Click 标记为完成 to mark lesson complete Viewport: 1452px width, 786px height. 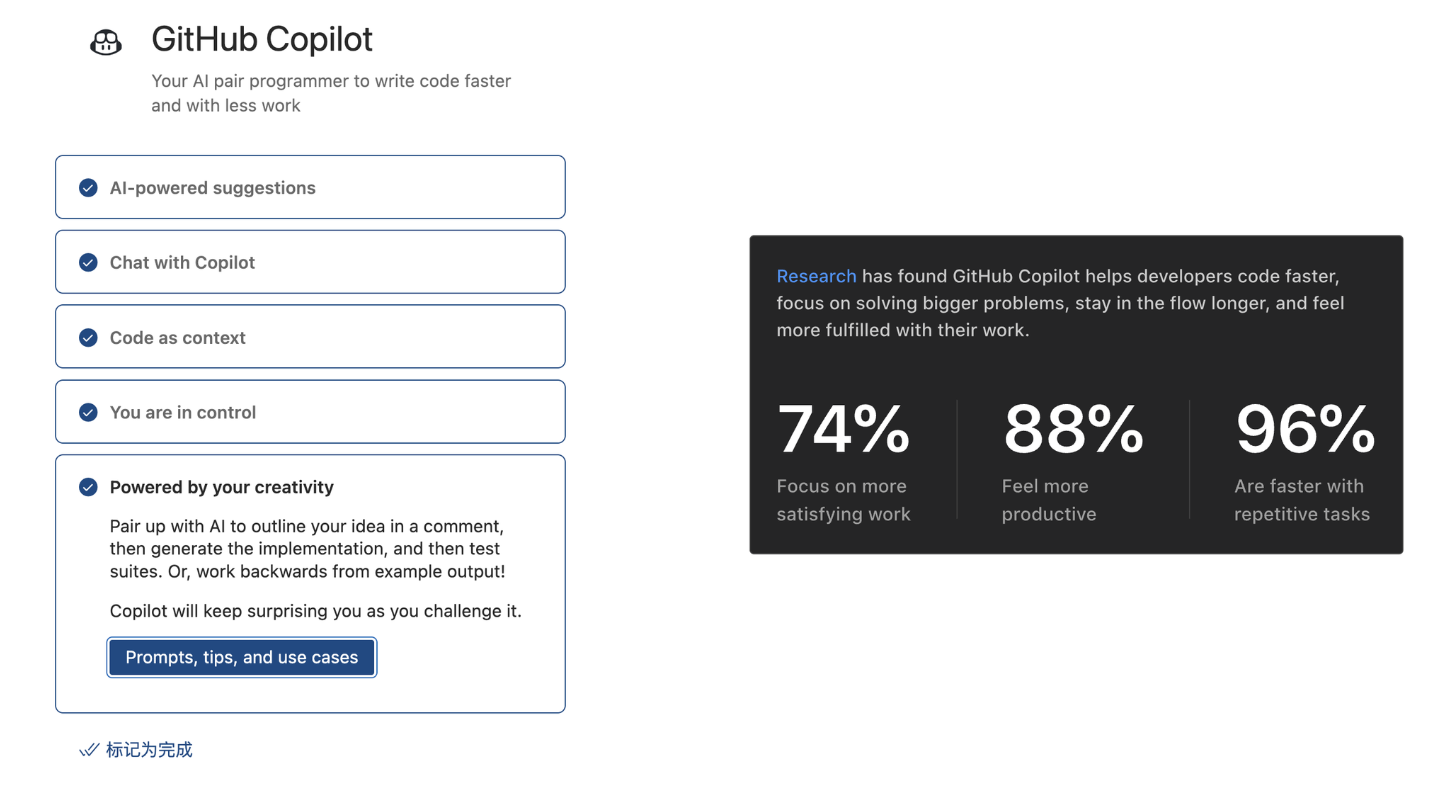click(x=147, y=749)
